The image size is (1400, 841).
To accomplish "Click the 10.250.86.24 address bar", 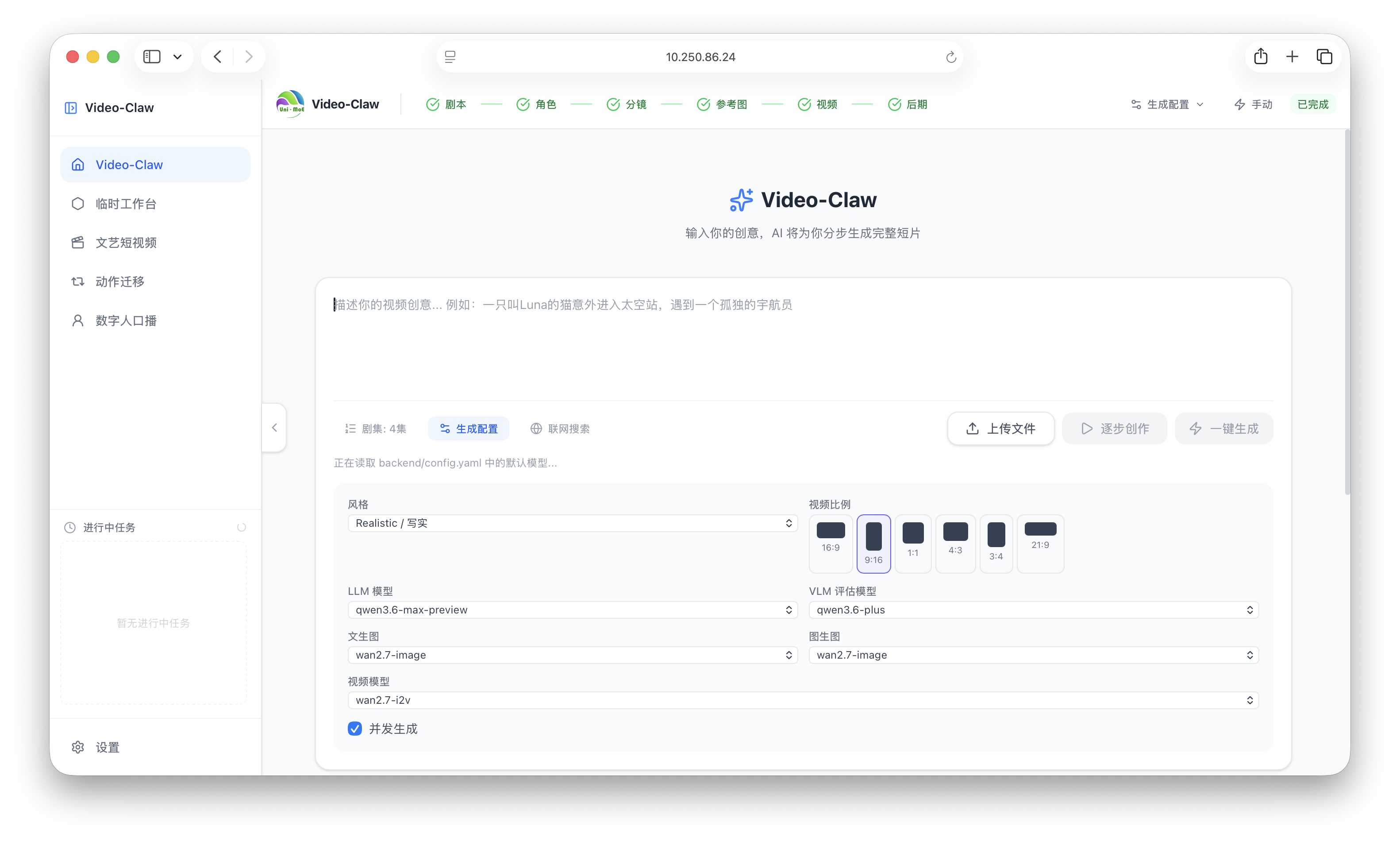I will pos(700,57).
